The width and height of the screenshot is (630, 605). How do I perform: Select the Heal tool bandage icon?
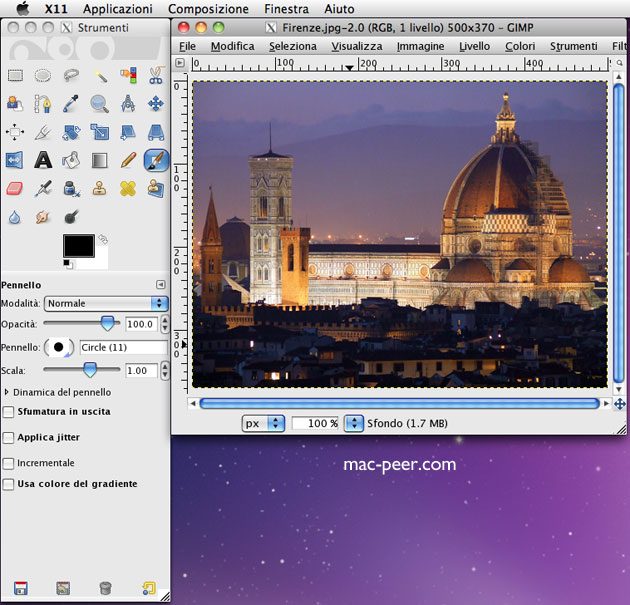point(128,188)
